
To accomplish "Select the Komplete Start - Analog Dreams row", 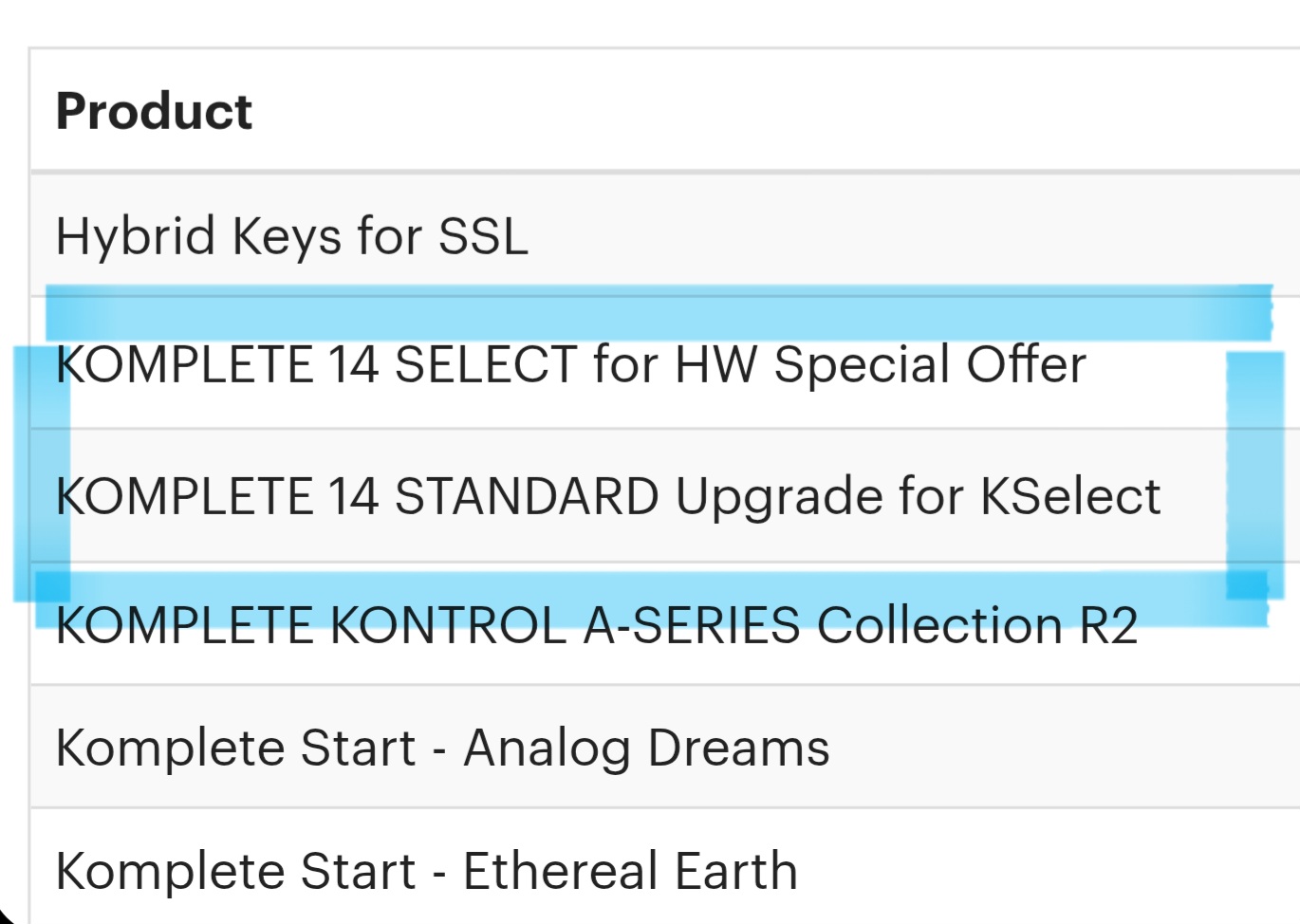I will point(664,747).
